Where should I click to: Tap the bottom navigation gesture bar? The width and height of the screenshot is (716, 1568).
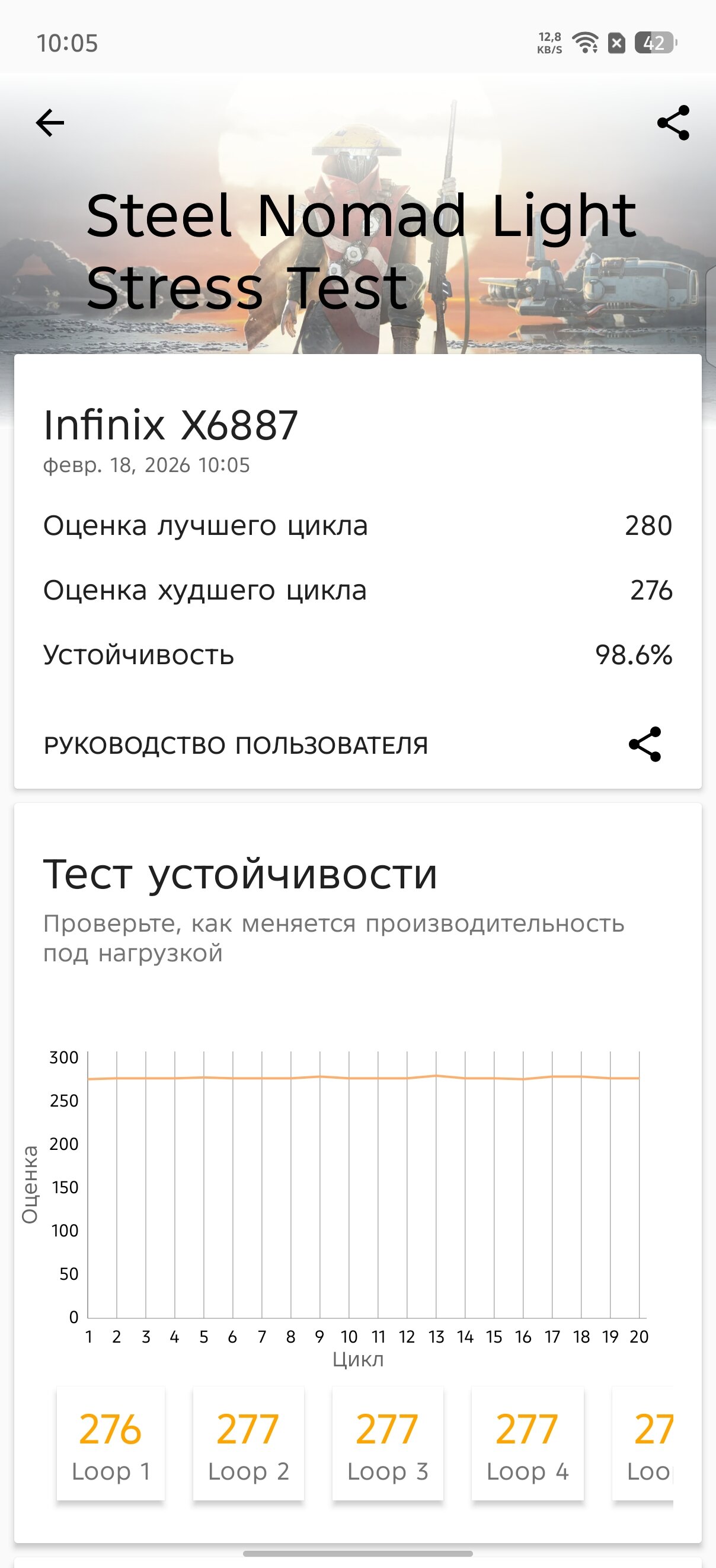(x=357, y=1553)
